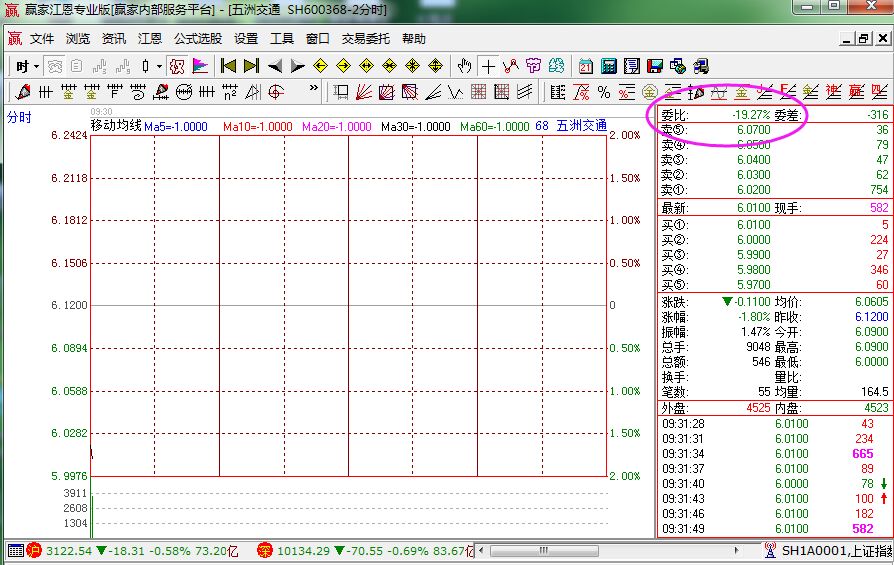Click the 五洲交通 stock name label
This screenshot has height=565, width=894.
[x=582, y=127]
